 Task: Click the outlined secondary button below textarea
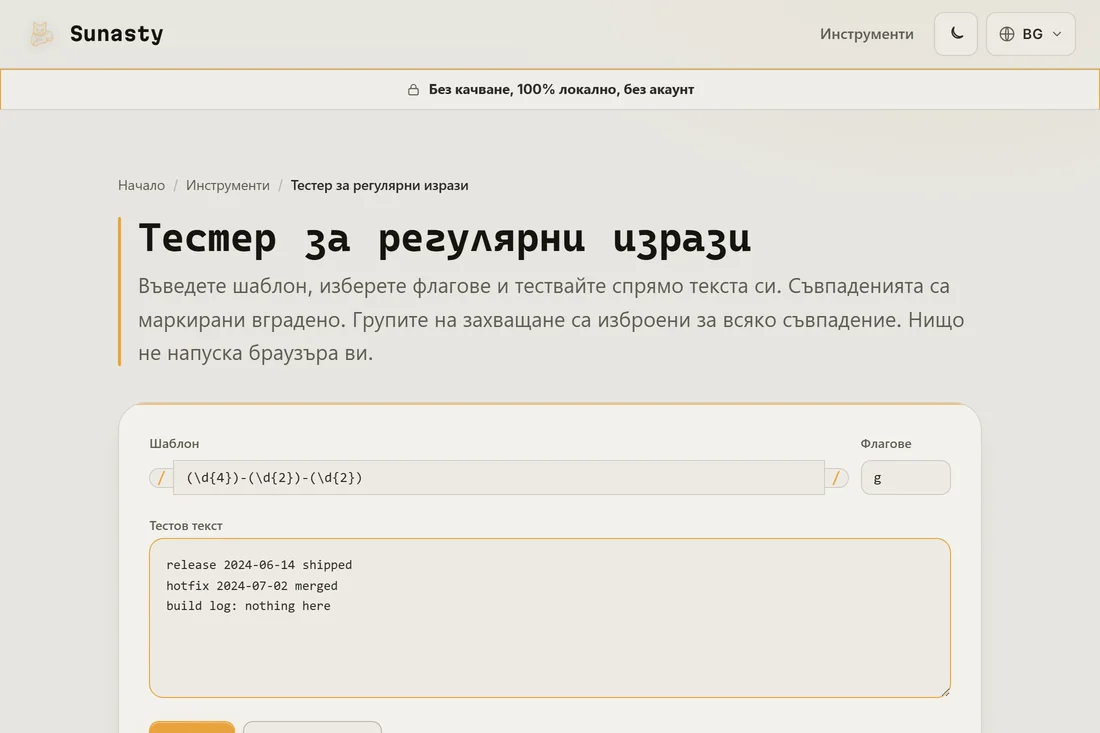coord(312,727)
